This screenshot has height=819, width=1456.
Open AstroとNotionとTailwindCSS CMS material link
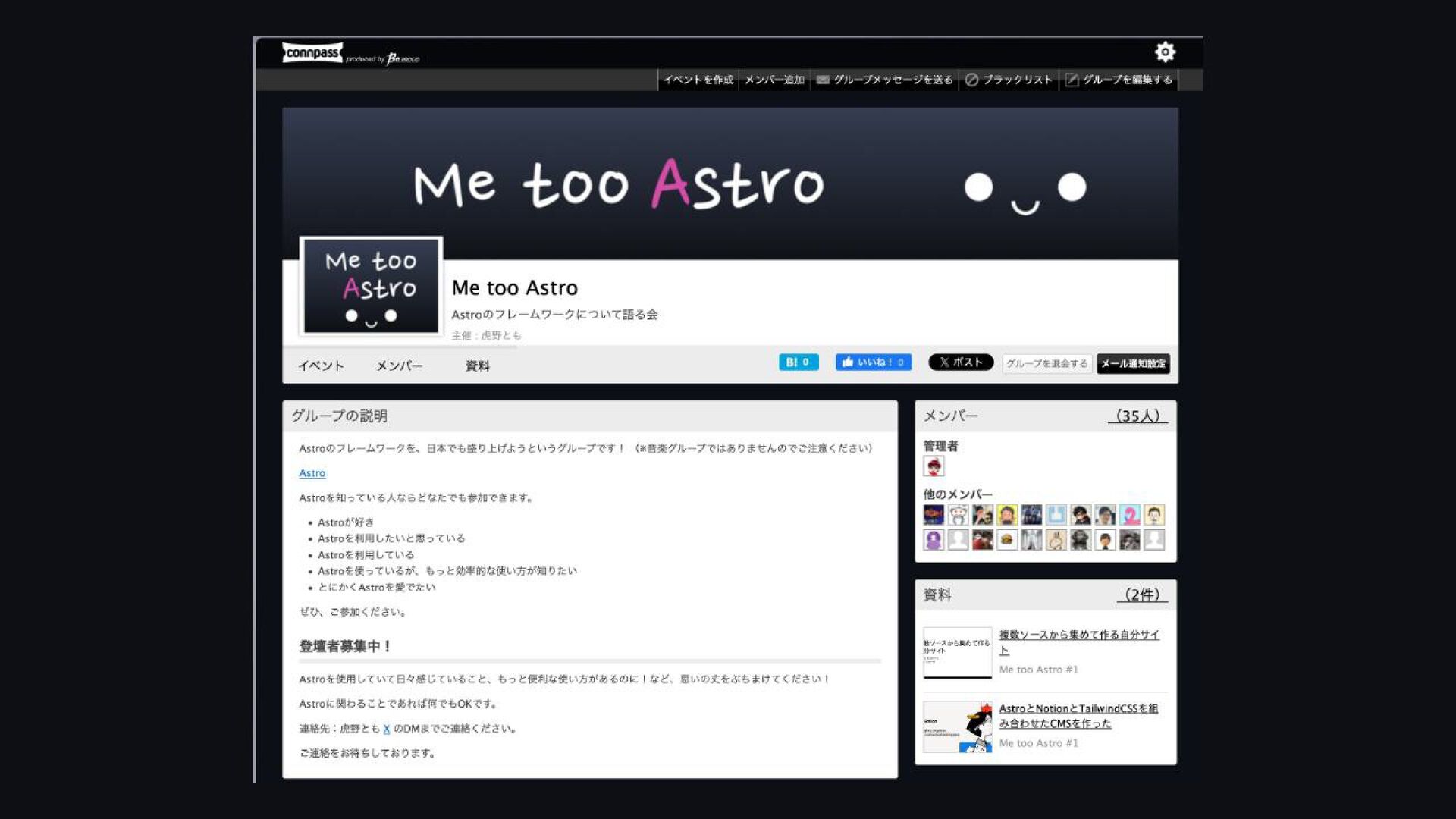[1078, 716]
